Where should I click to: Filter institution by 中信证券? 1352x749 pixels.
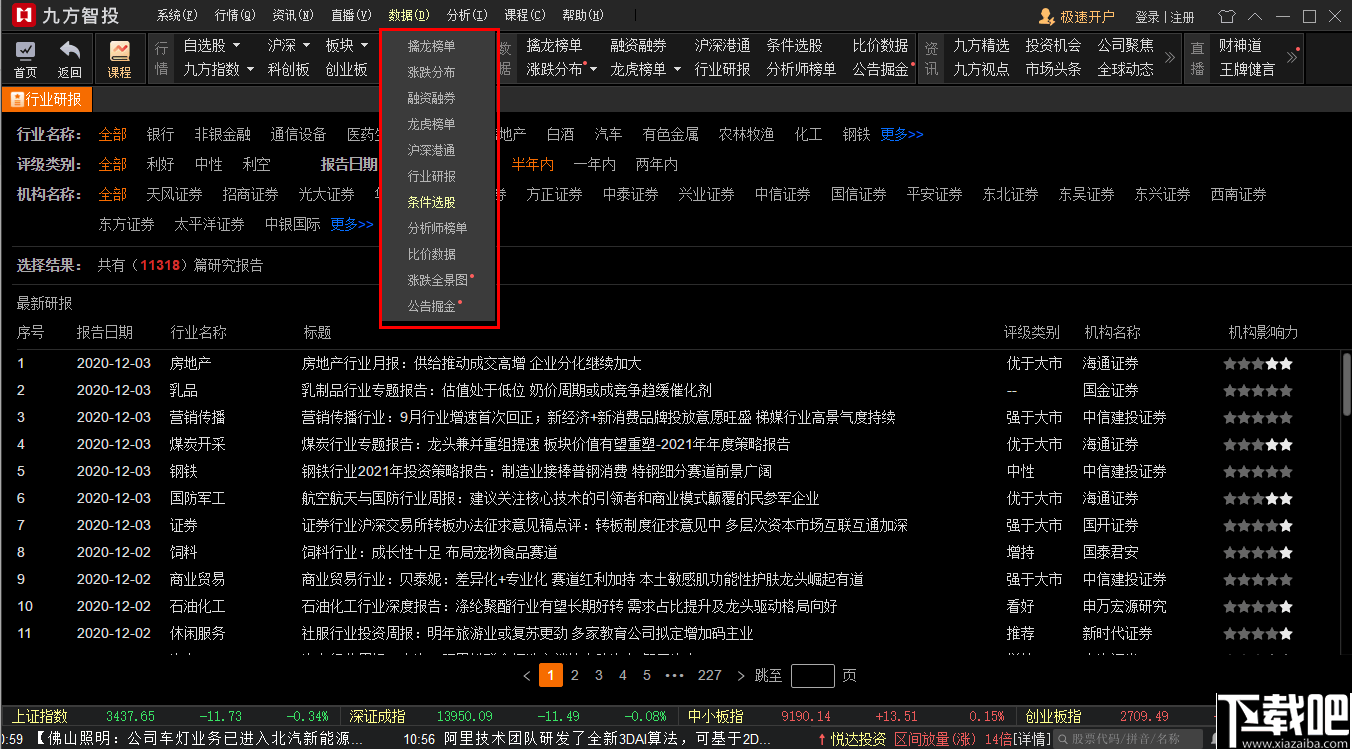point(782,195)
